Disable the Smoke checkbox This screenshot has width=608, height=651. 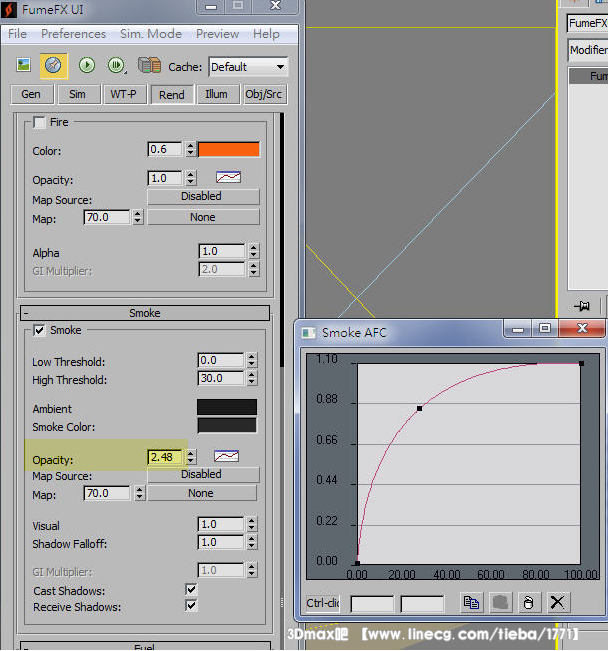point(39,330)
